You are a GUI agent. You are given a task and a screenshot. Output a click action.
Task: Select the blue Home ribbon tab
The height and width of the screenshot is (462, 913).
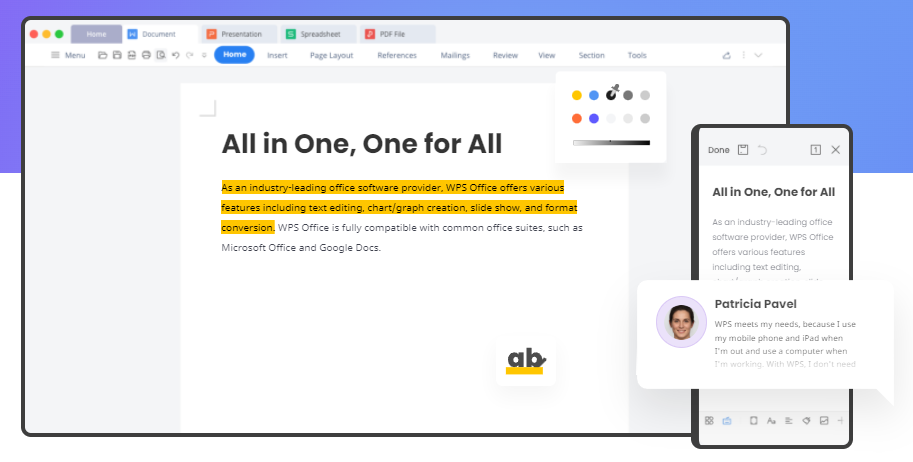[235, 55]
